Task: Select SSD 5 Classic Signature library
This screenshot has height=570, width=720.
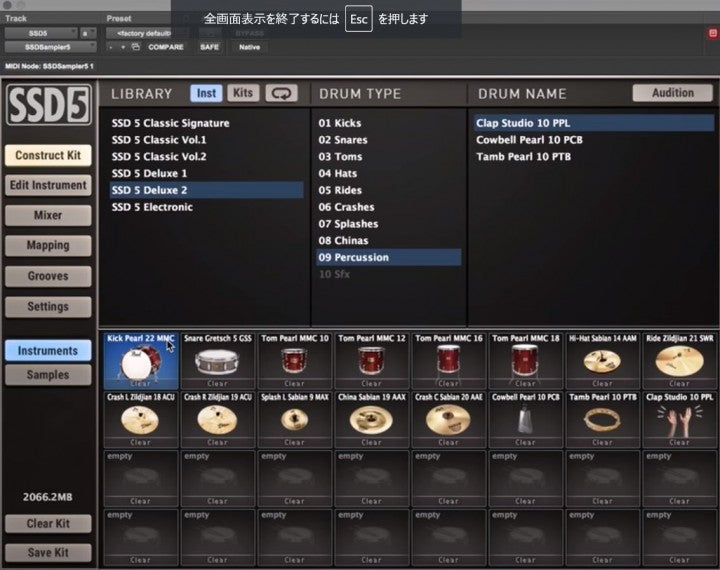Action: click(x=170, y=123)
